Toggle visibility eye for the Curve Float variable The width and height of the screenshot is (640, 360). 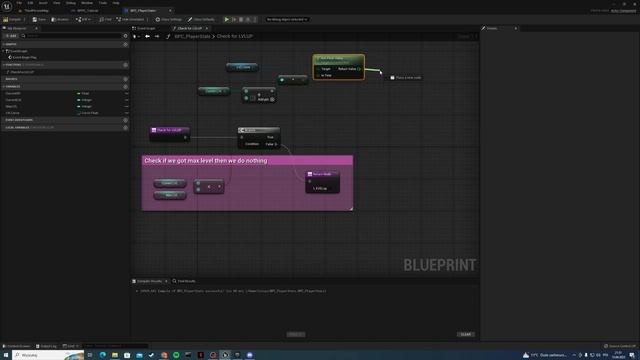(x=126, y=113)
